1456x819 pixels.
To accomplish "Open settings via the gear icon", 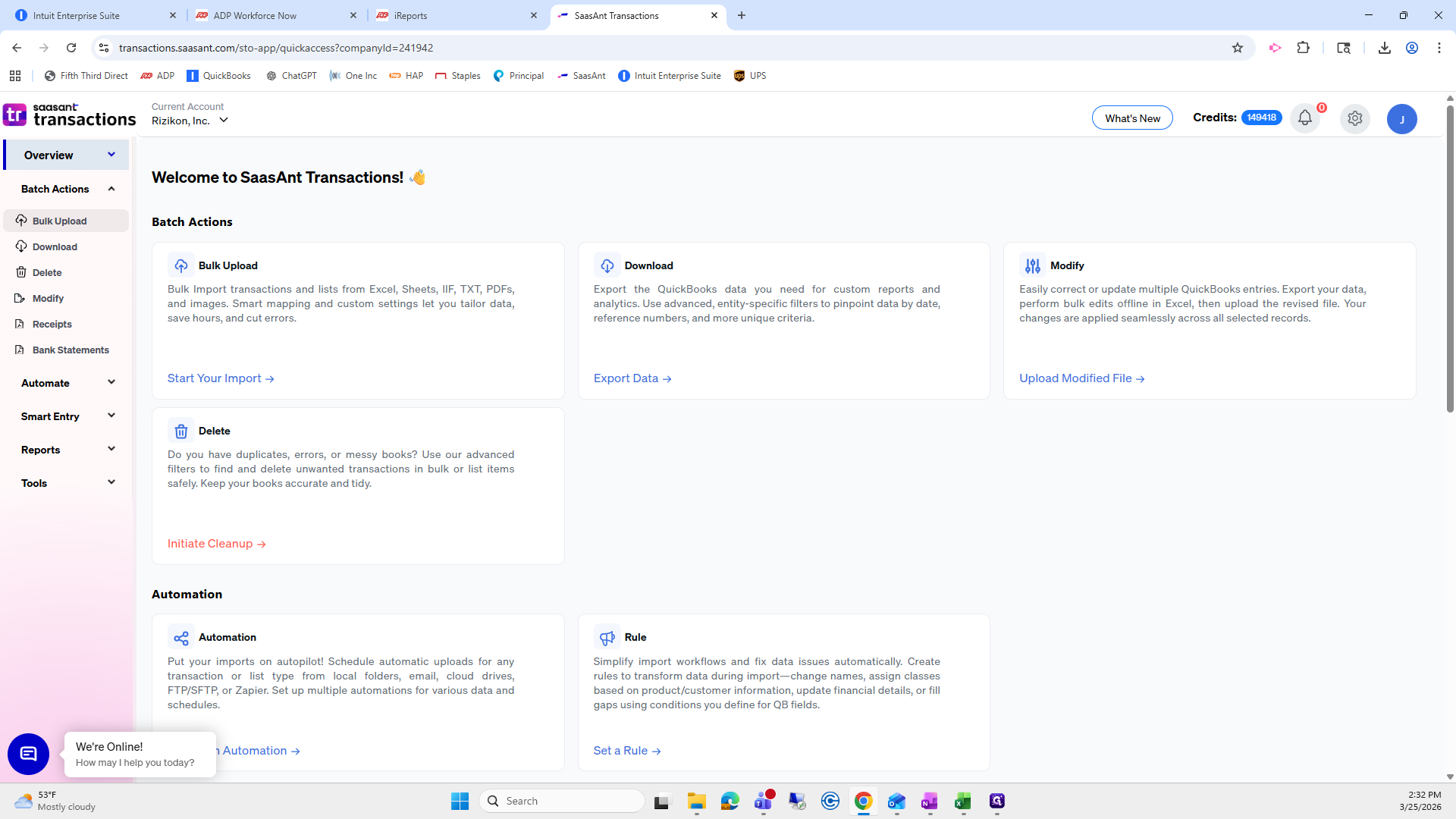I will click(1354, 118).
